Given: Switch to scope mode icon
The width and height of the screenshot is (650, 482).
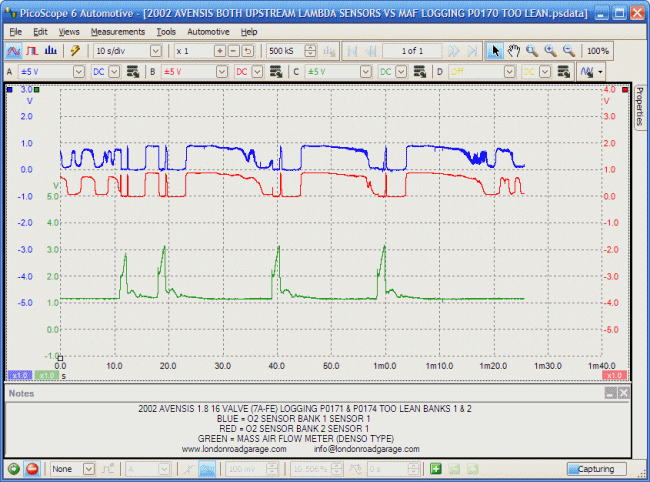Looking at the screenshot, I should click(15, 50).
